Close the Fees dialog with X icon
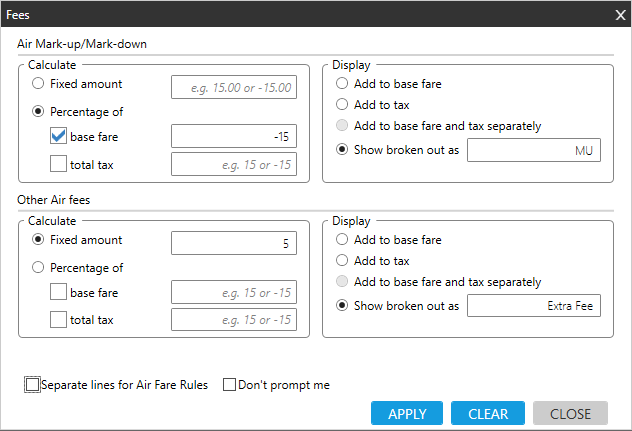The image size is (632, 431). pyautogui.click(x=619, y=14)
